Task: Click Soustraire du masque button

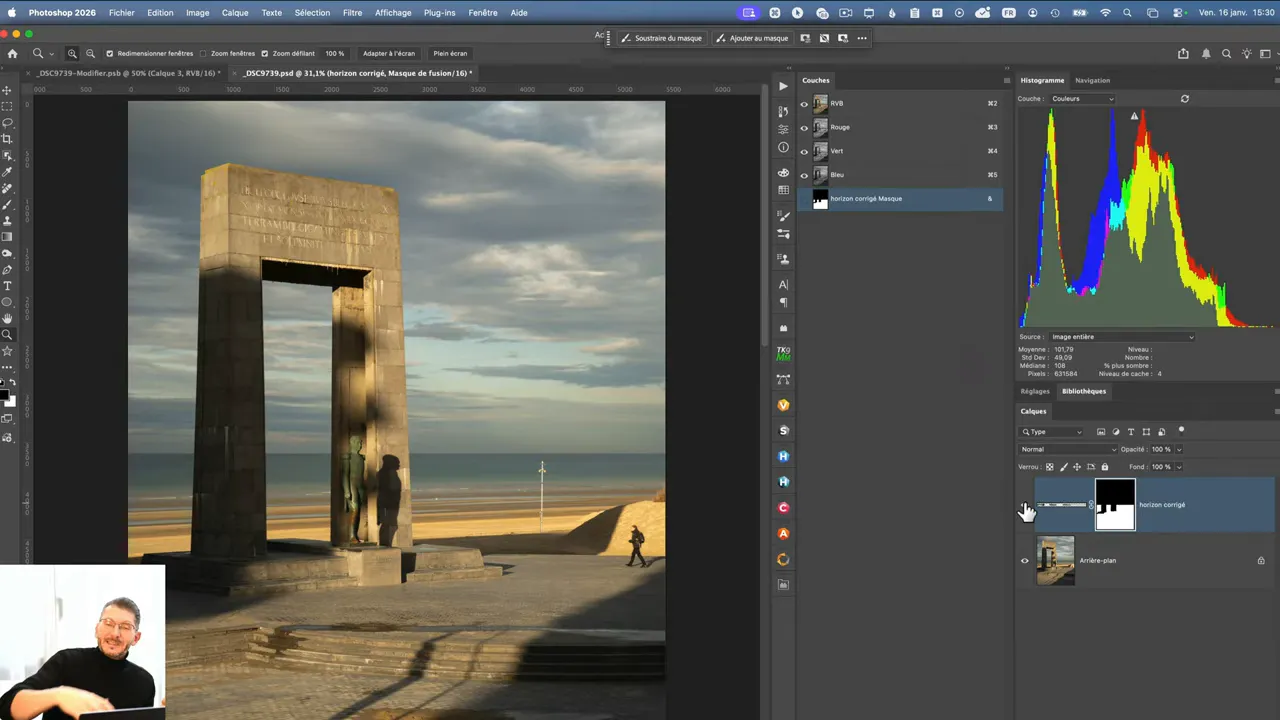Action: (x=661, y=38)
